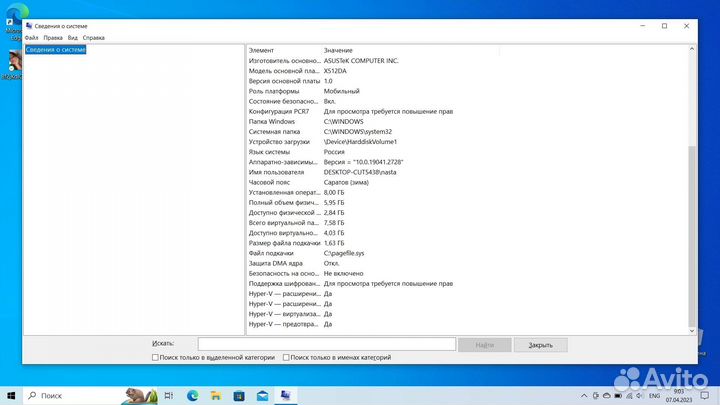Open File Explorer from the taskbar

click(x=215, y=395)
